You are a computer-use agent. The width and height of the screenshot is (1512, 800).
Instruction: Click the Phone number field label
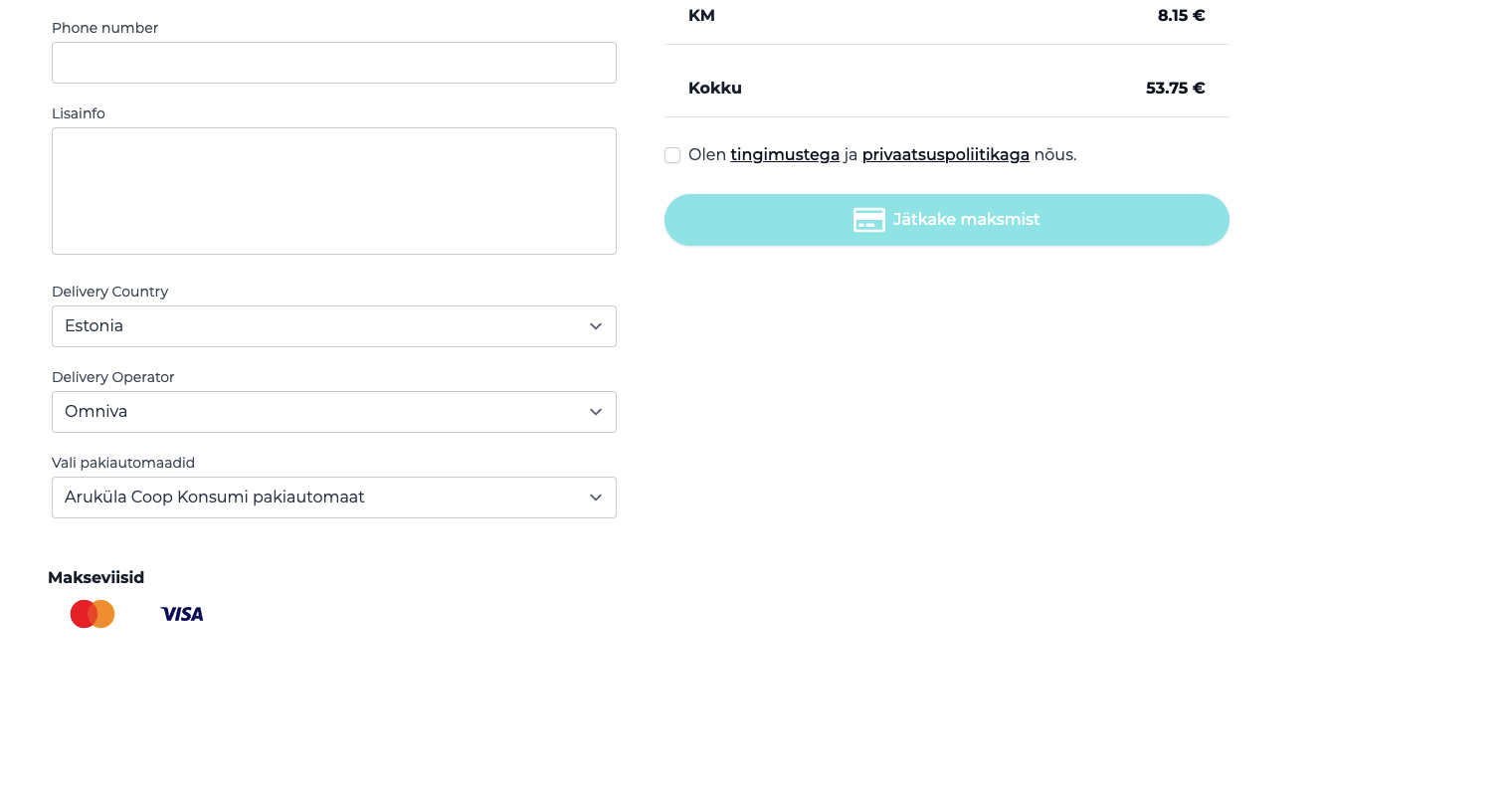coord(104,28)
